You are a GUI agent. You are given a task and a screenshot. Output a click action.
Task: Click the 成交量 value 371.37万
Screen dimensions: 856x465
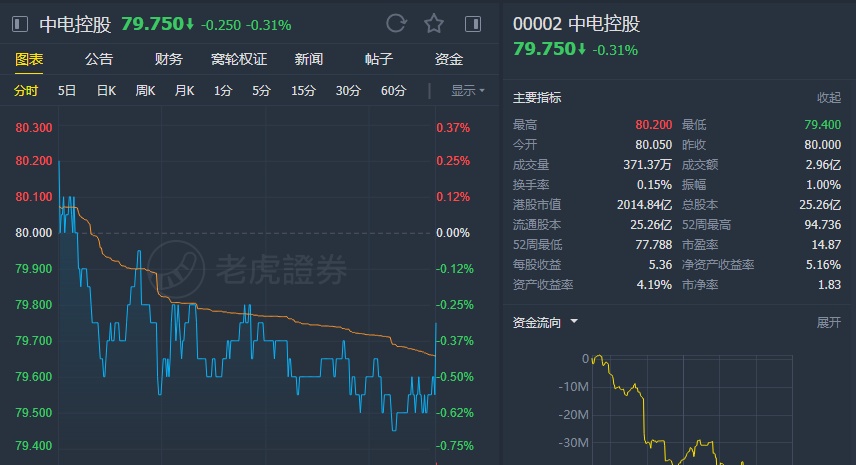click(x=647, y=165)
